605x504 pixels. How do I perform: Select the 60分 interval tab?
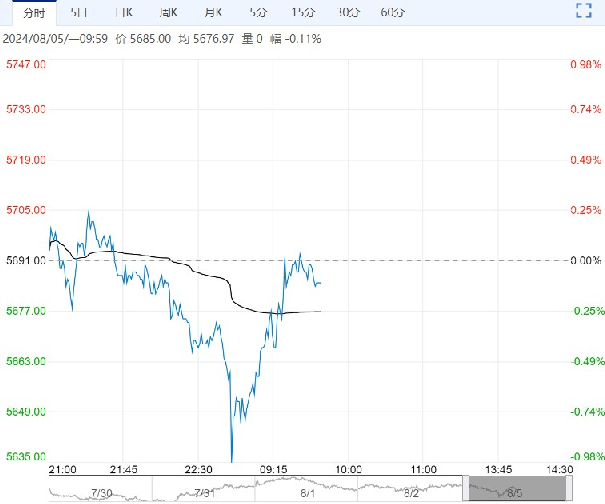tap(392, 12)
